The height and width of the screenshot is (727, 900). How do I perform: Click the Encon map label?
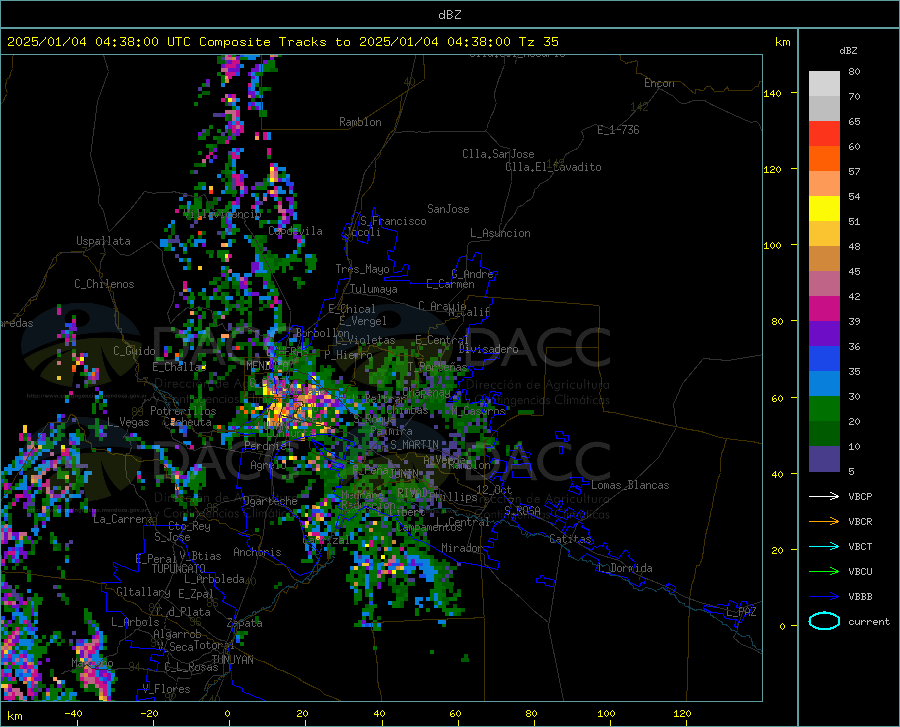[x=659, y=83]
